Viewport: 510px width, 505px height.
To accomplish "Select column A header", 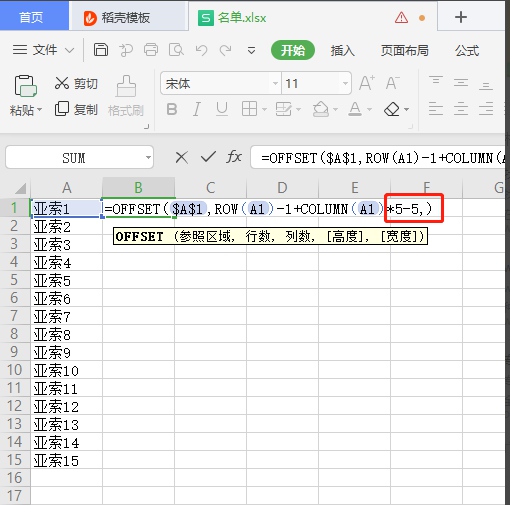I will tap(67, 188).
